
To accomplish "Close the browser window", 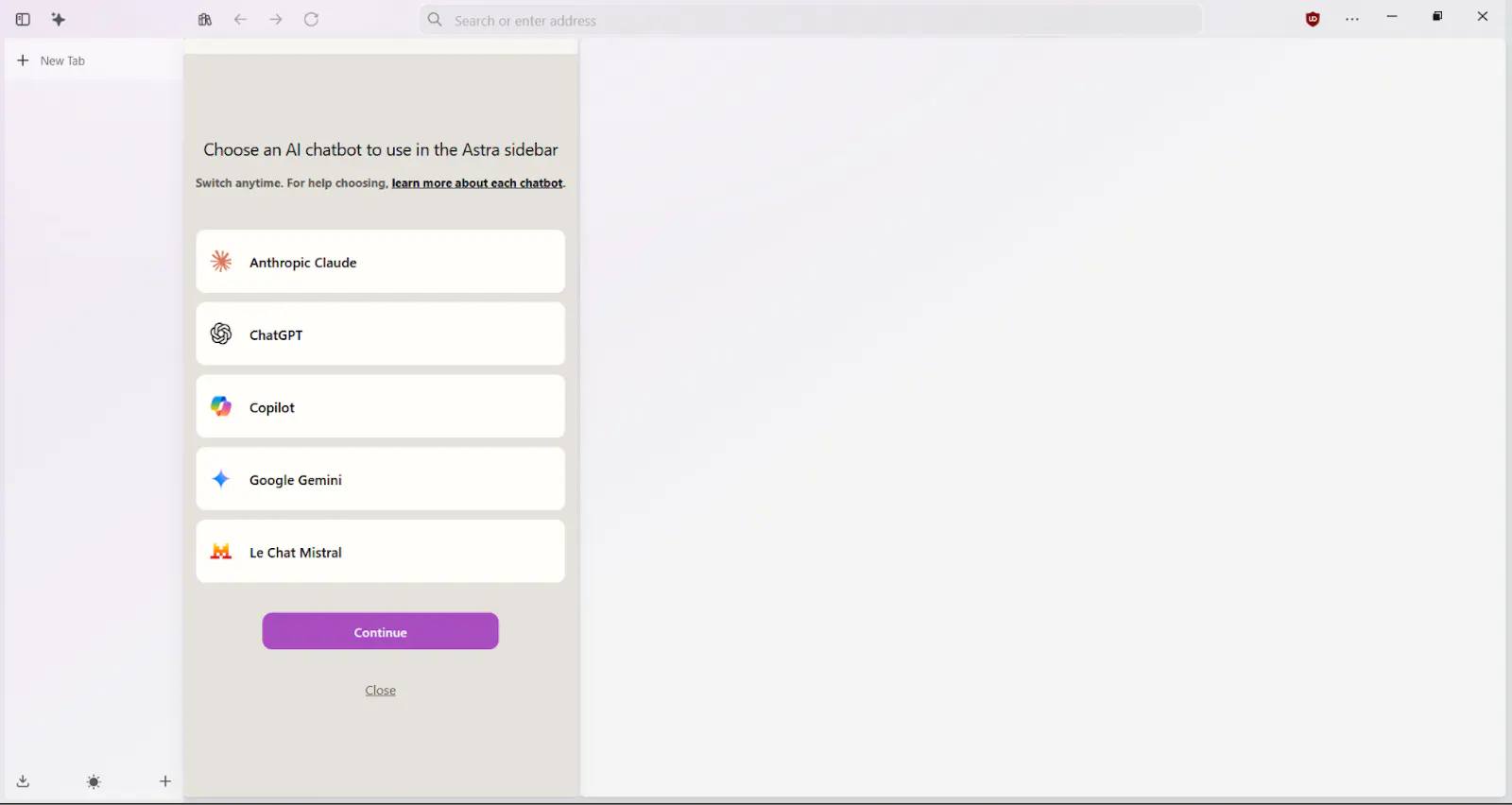I will (x=1483, y=17).
